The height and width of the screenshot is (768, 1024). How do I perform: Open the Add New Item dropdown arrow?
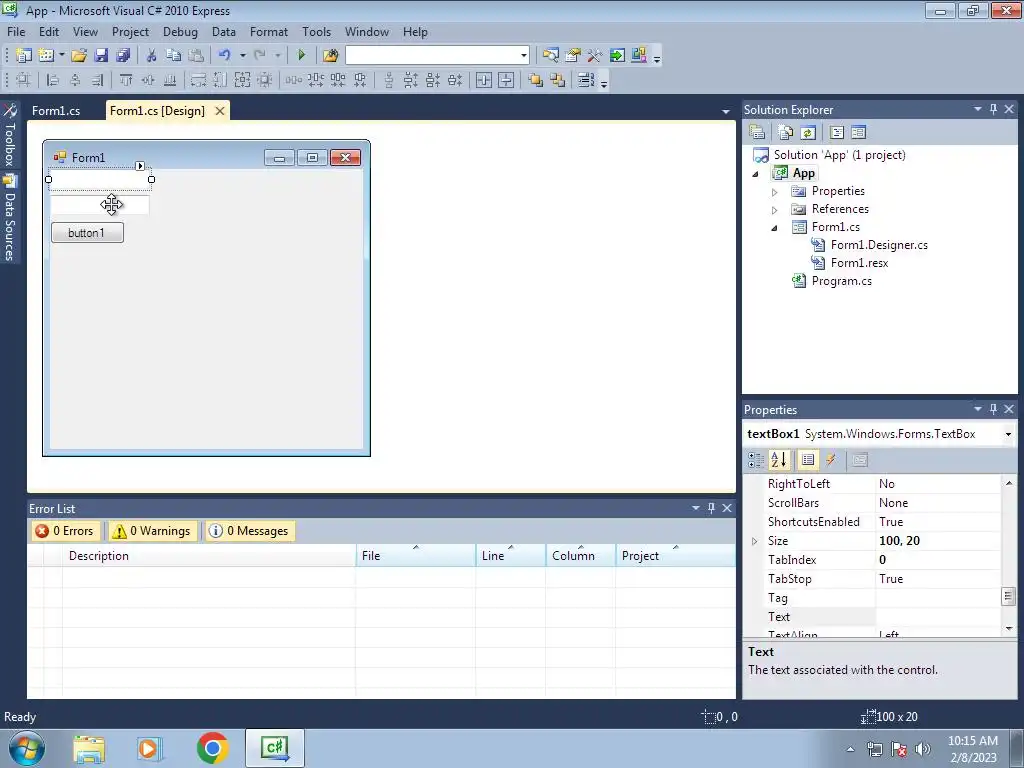click(x=61, y=56)
